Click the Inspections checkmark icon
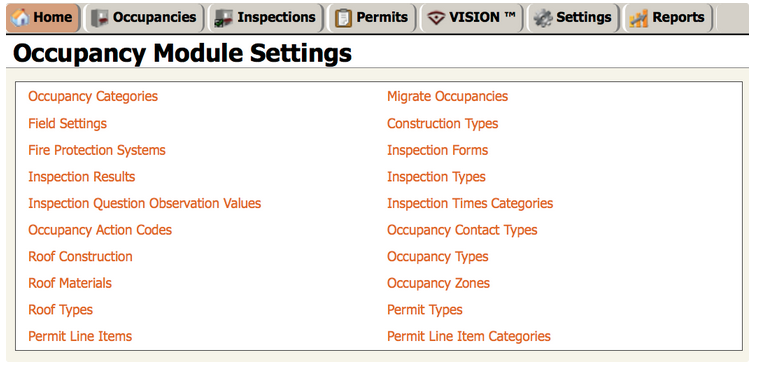Screen dimensions: 758x370 click(x=224, y=19)
